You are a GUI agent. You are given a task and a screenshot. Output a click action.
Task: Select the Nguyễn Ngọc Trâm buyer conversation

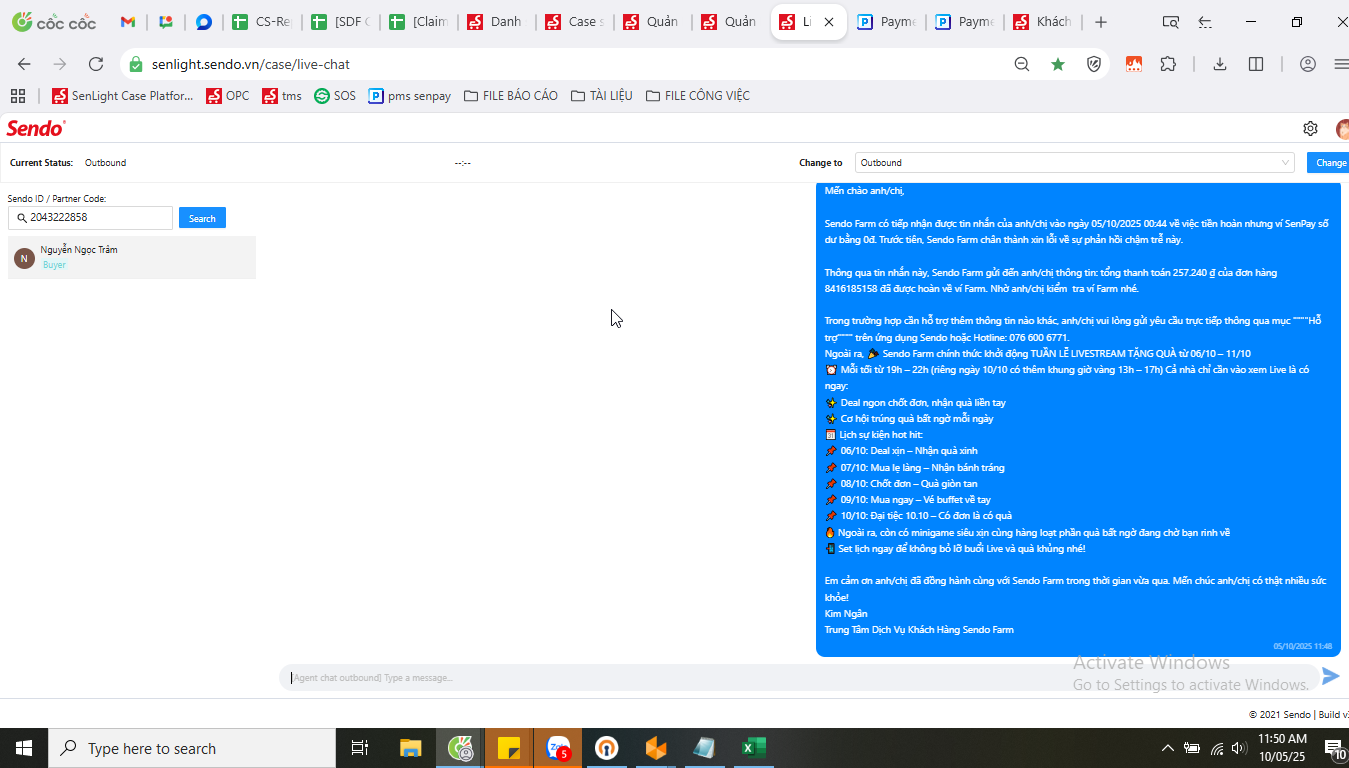click(132, 257)
